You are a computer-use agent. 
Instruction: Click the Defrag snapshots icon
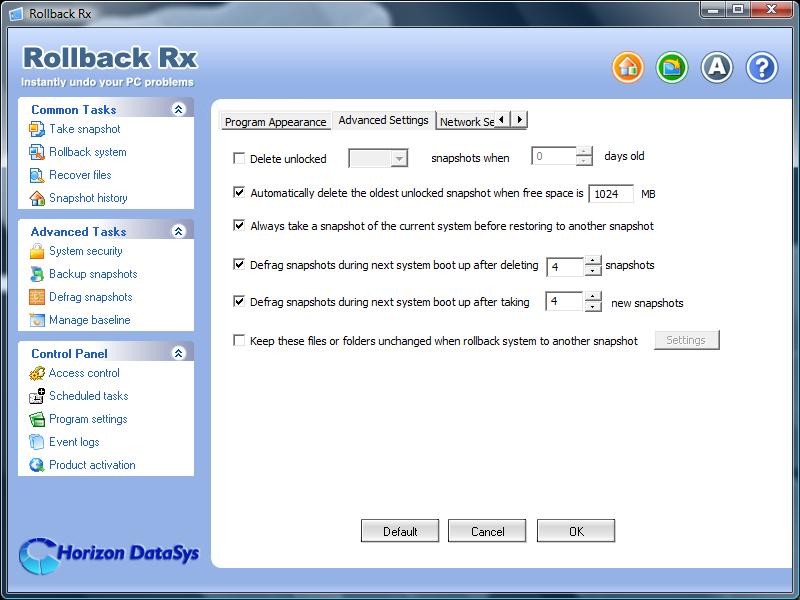pos(37,297)
